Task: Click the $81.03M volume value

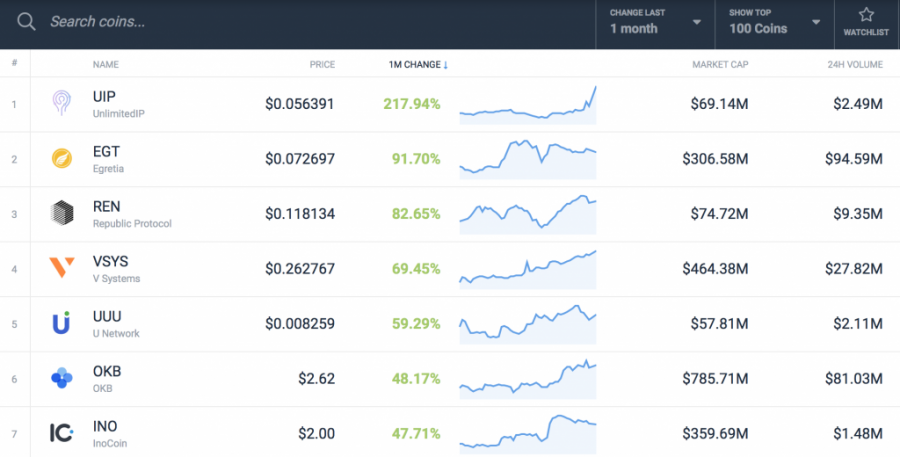Action: coord(854,378)
